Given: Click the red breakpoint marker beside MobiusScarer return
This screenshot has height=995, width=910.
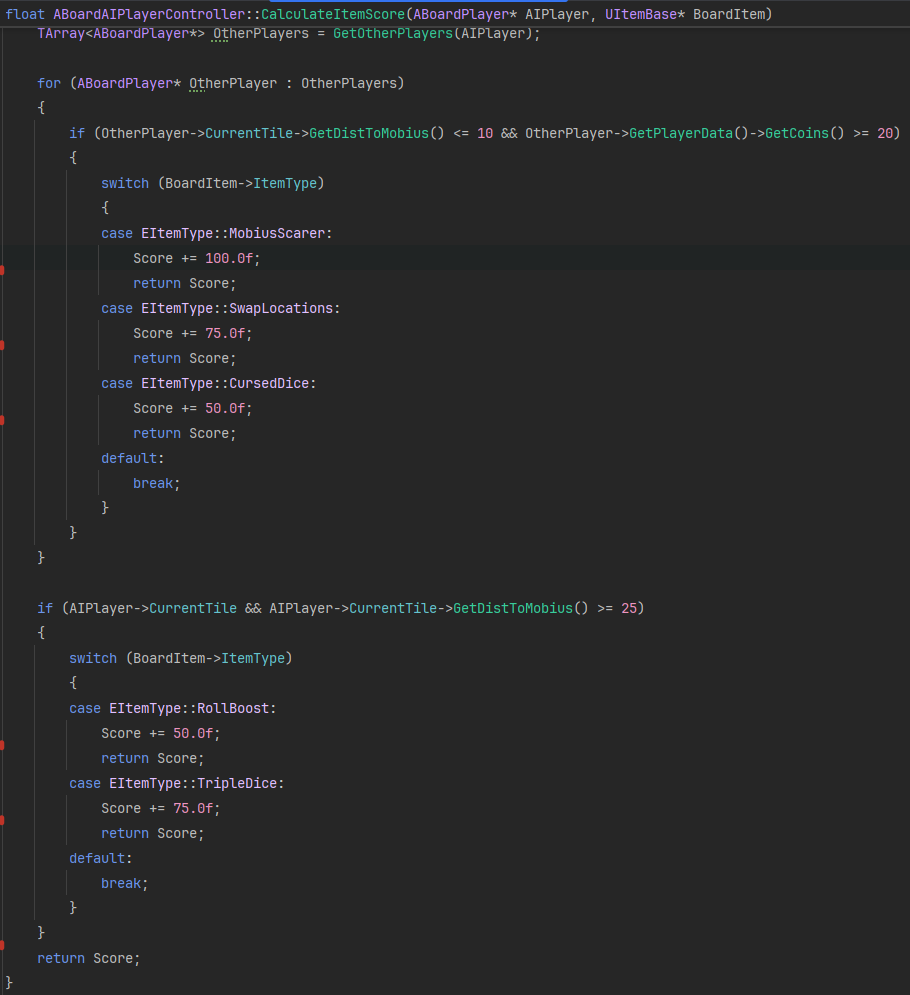Looking at the screenshot, I should click(2, 271).
